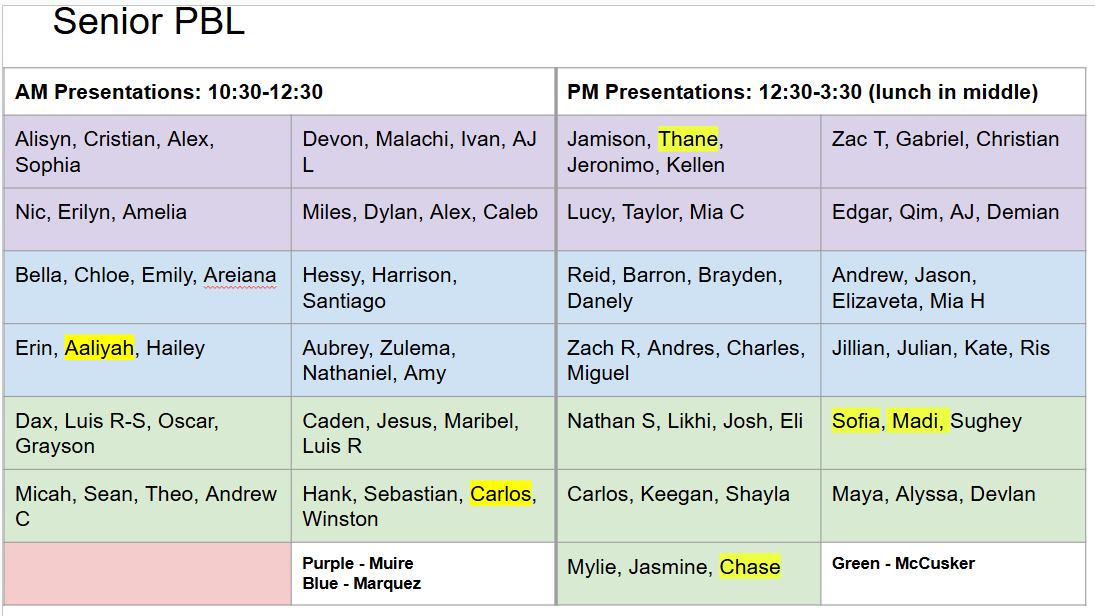Viewport: 1095px width, 616px height.
Task: Click the cell containing "Edgar, Qim, AJ, Demian"
Action: (x=945, y=212)
